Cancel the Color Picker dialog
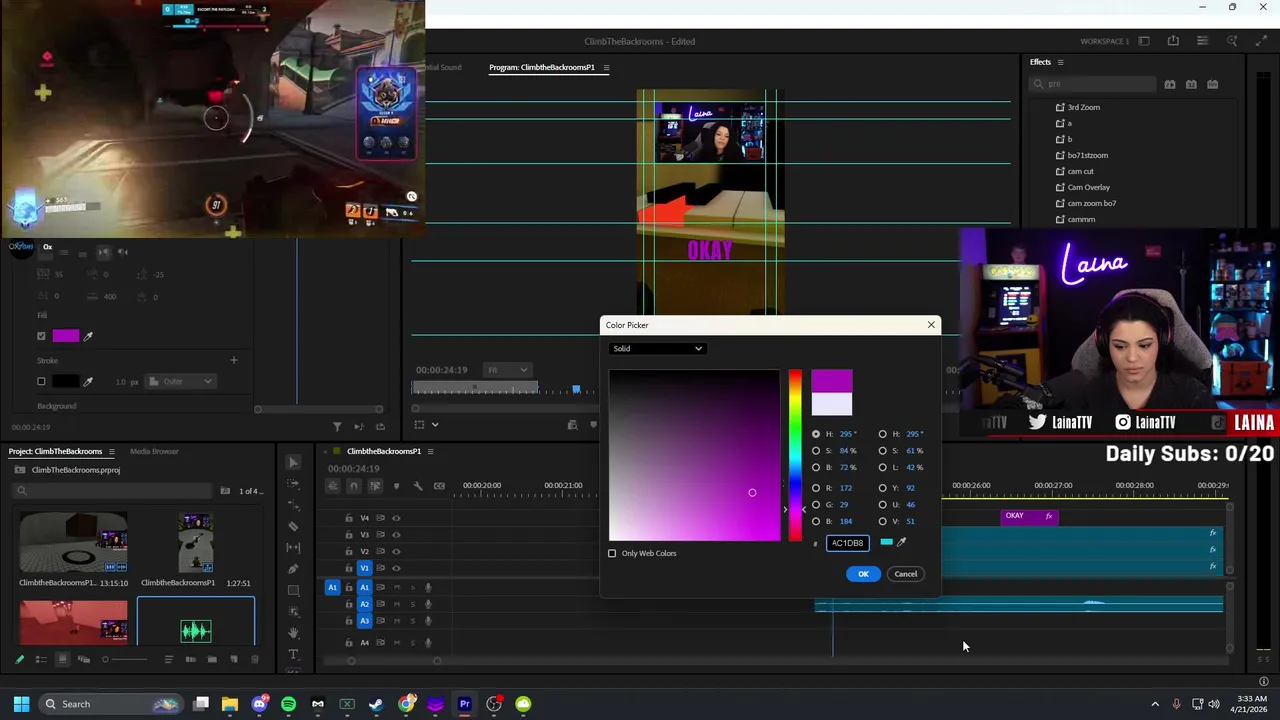The width and height of the screenshot is (1280, 720). point(906,574)
